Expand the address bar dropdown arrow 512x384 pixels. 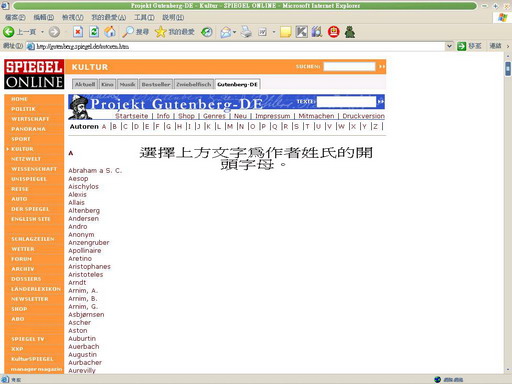(x=449, y=46)
